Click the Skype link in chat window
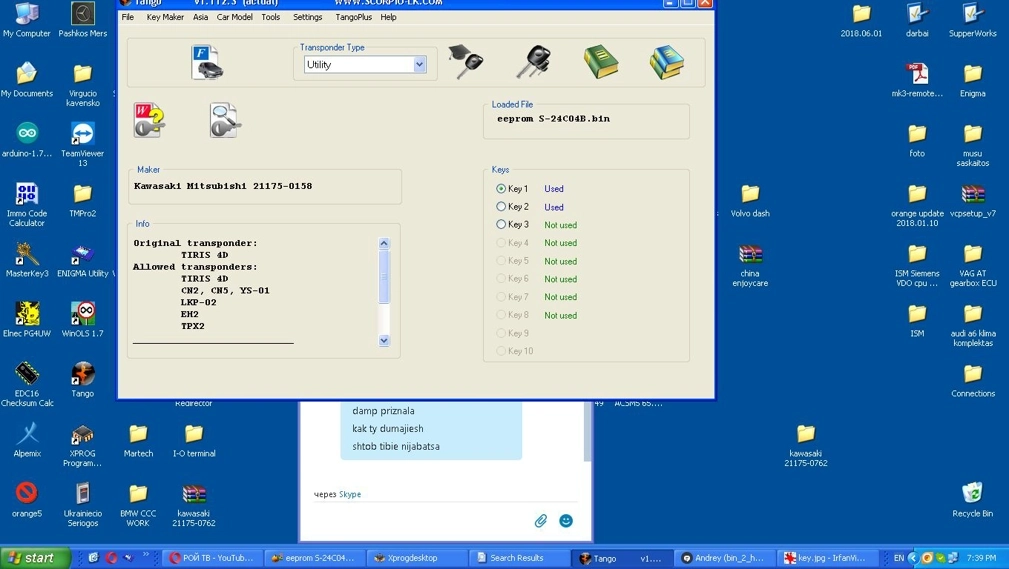This screenshot has height=569, width=1009. pyautogui.click(x=350, y=494)
